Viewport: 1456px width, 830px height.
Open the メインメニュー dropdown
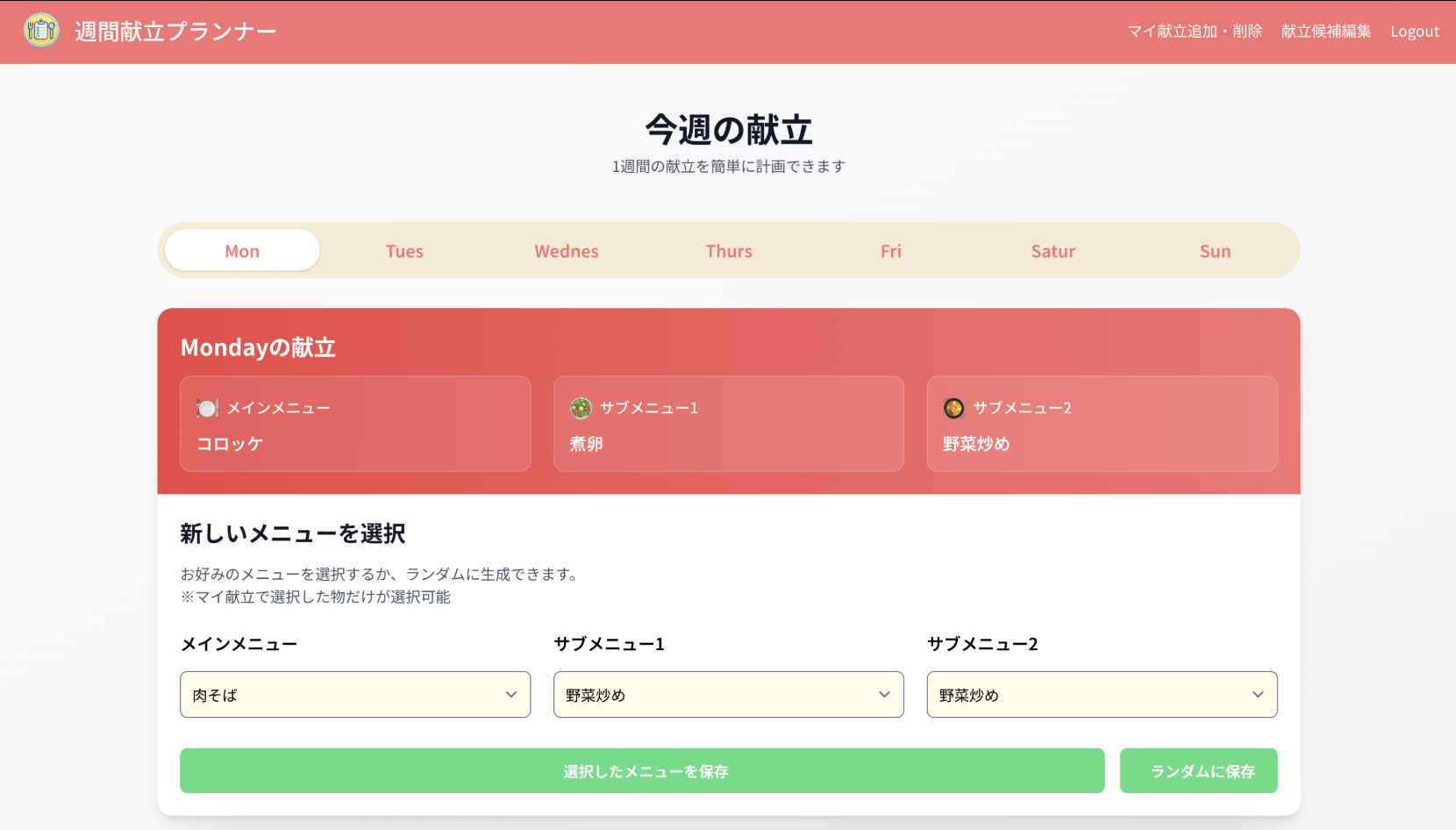[354, 695]
